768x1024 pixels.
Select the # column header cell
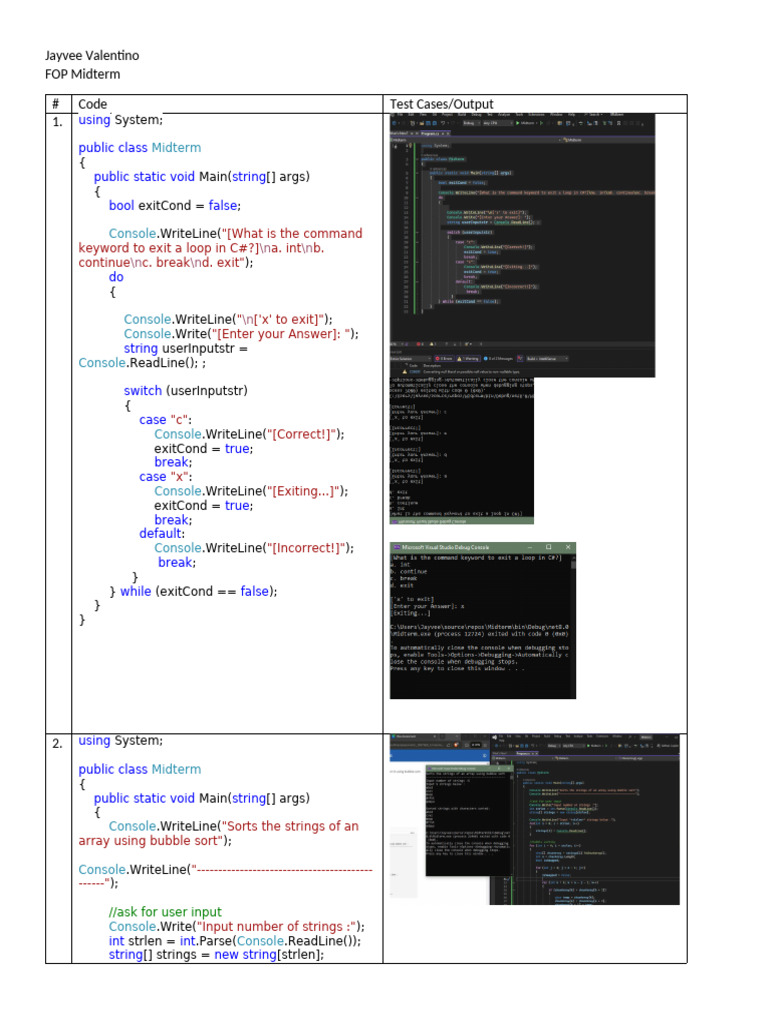tap(57, 104)
